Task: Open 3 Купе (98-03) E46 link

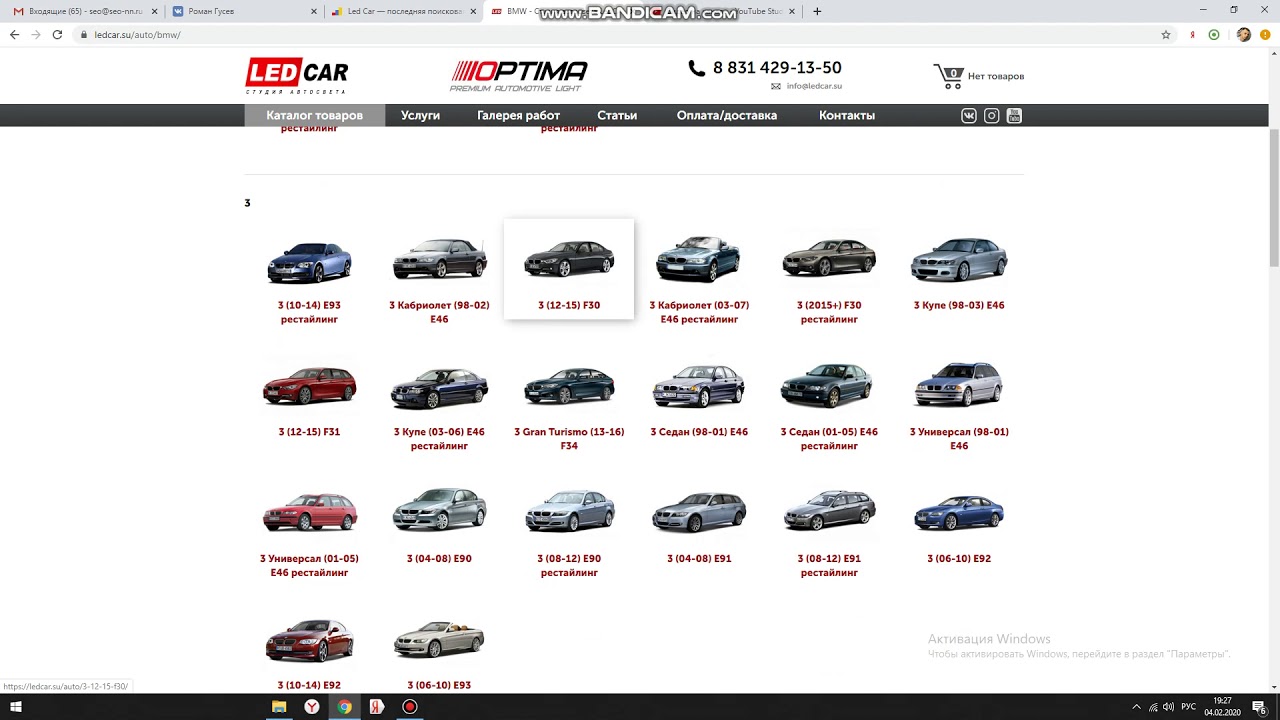Action: (959, 305)
